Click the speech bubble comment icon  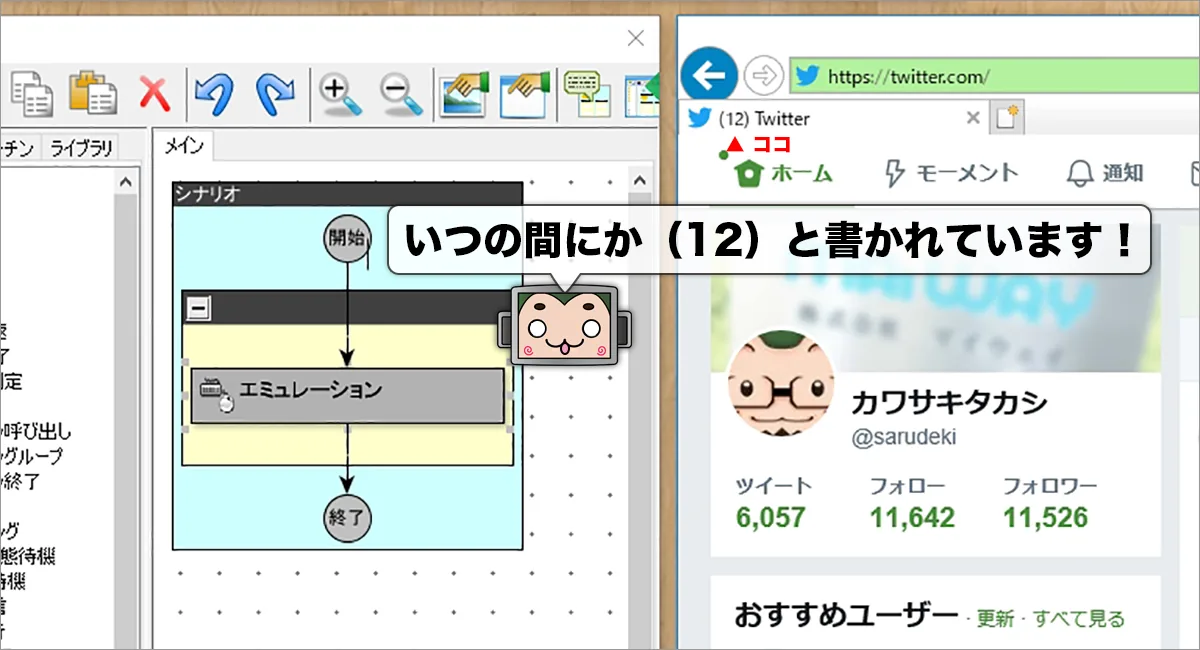(x=586, y=93)
